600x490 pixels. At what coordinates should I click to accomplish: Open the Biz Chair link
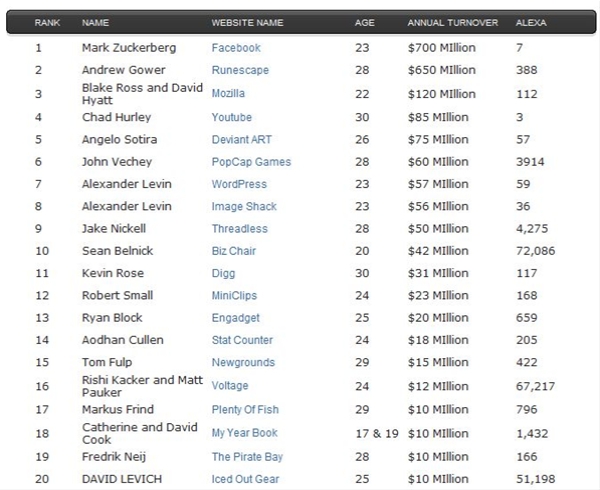pos(234,251)
